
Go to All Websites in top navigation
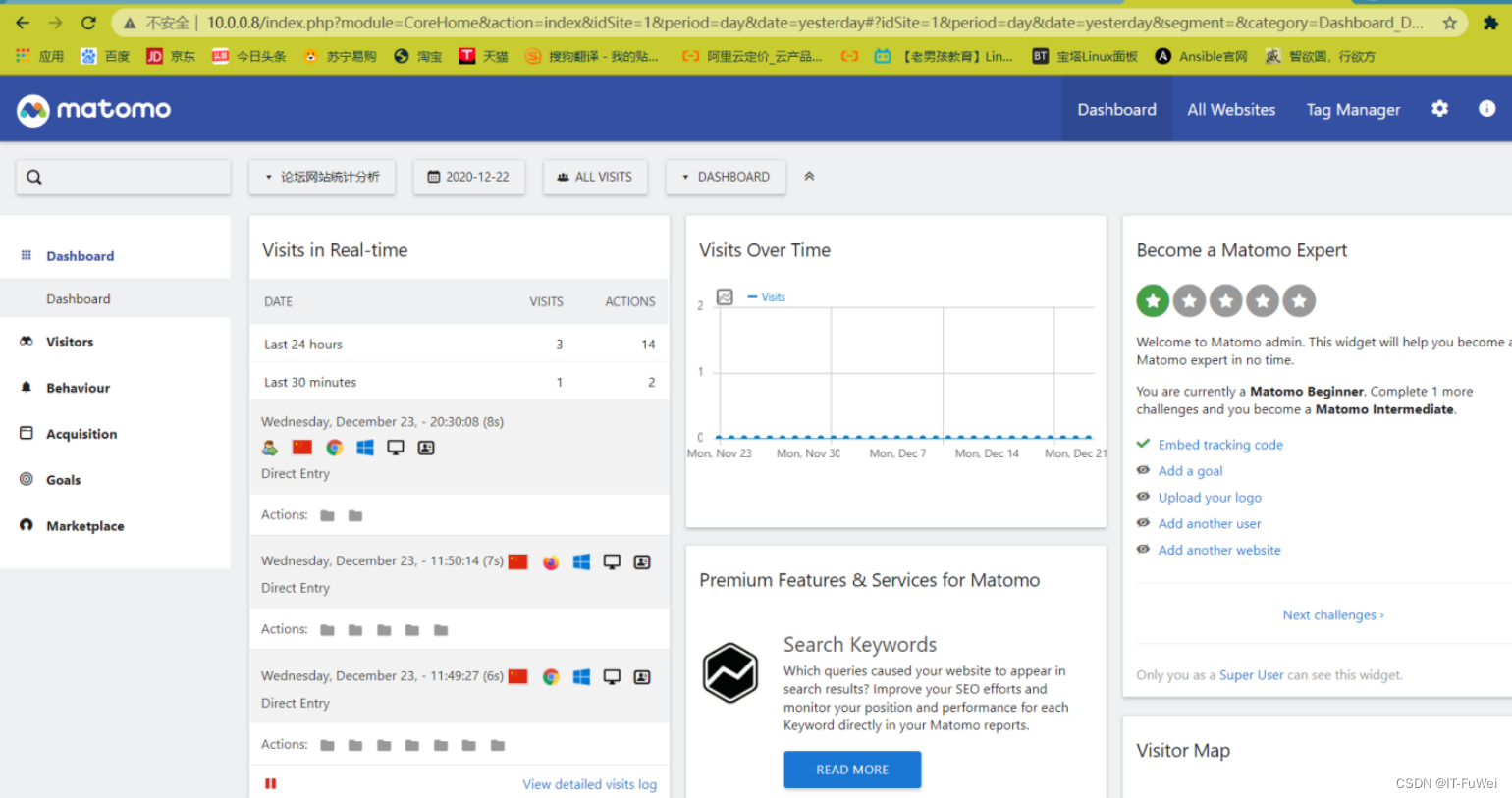point(1231,110)
